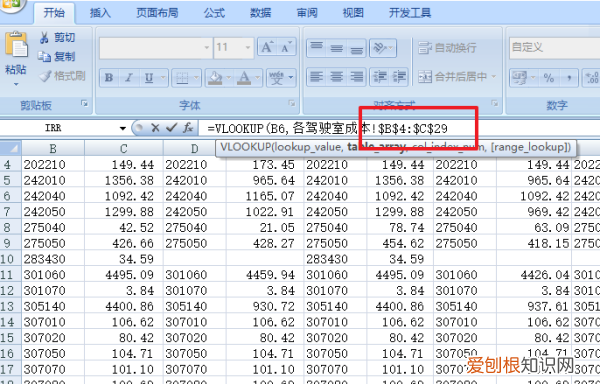Viewport: 600px width, 384px height.
Task: Click the Copy icon
Action: [x=44, y=57]
